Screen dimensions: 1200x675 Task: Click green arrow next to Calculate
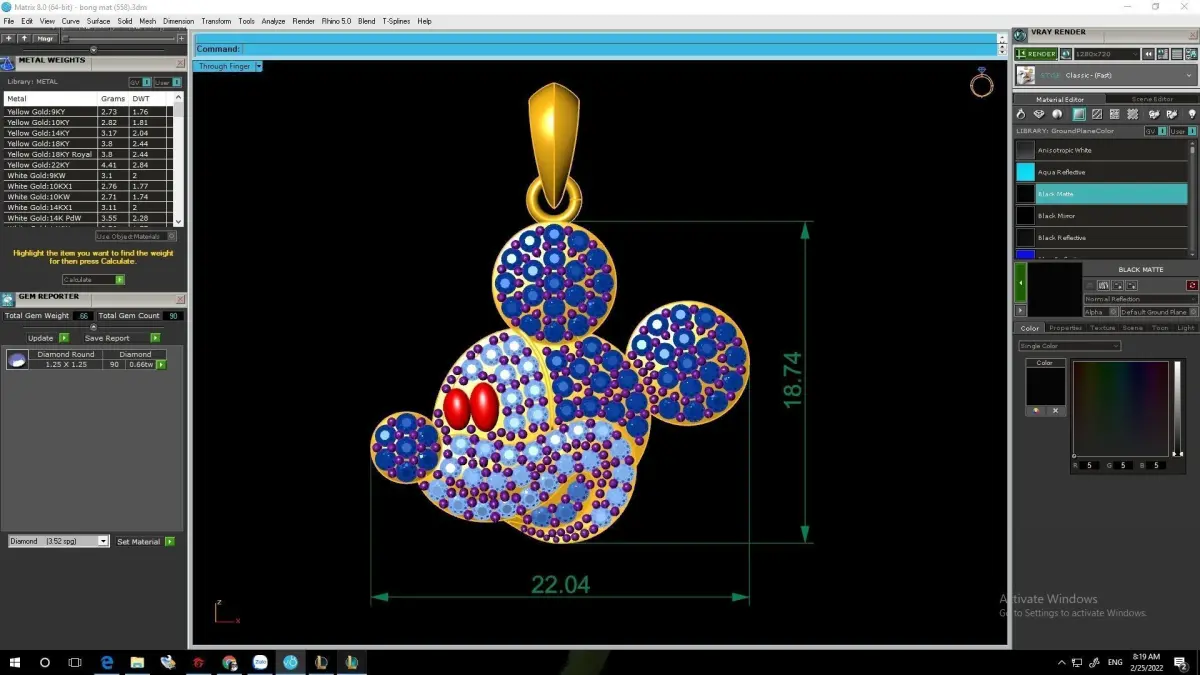120,280
